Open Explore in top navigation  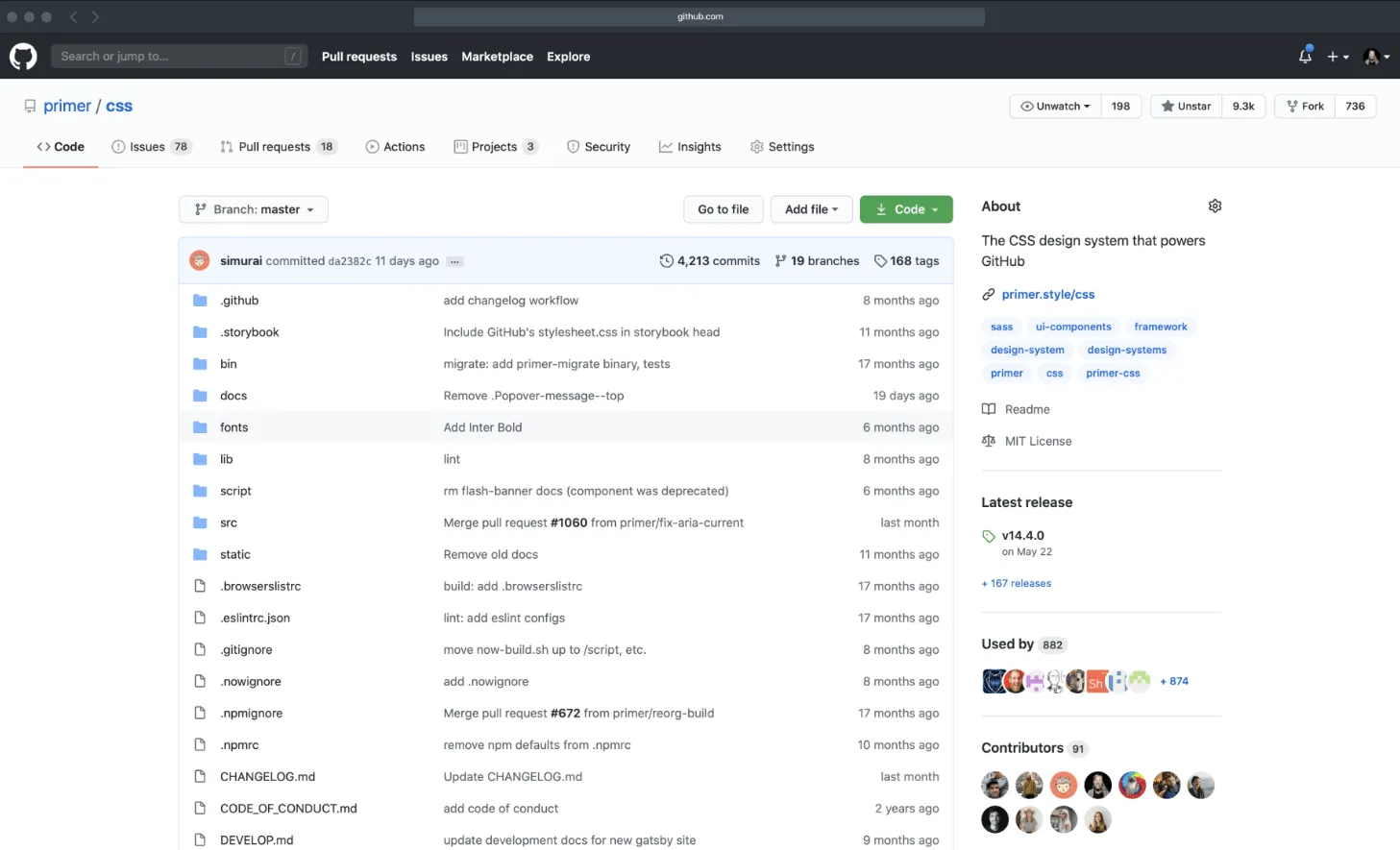click(569, 57)
